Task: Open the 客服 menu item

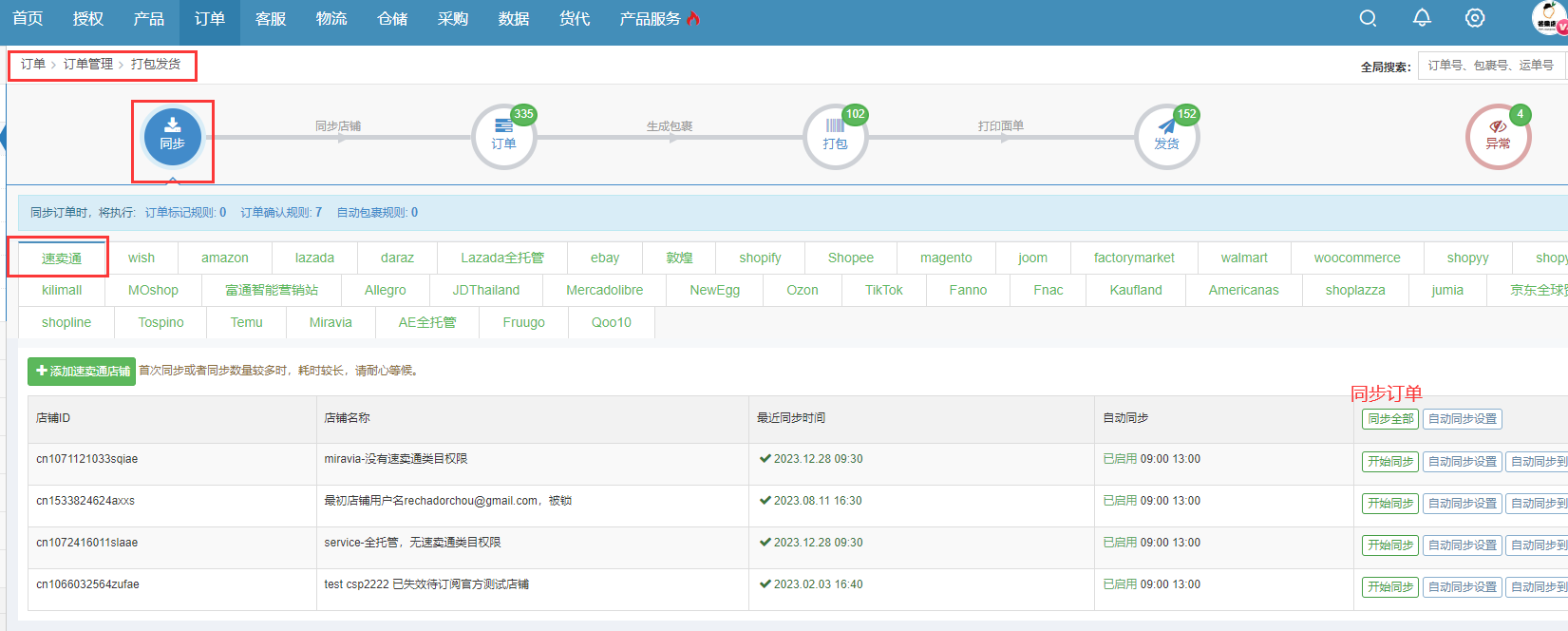Action: 271,18
